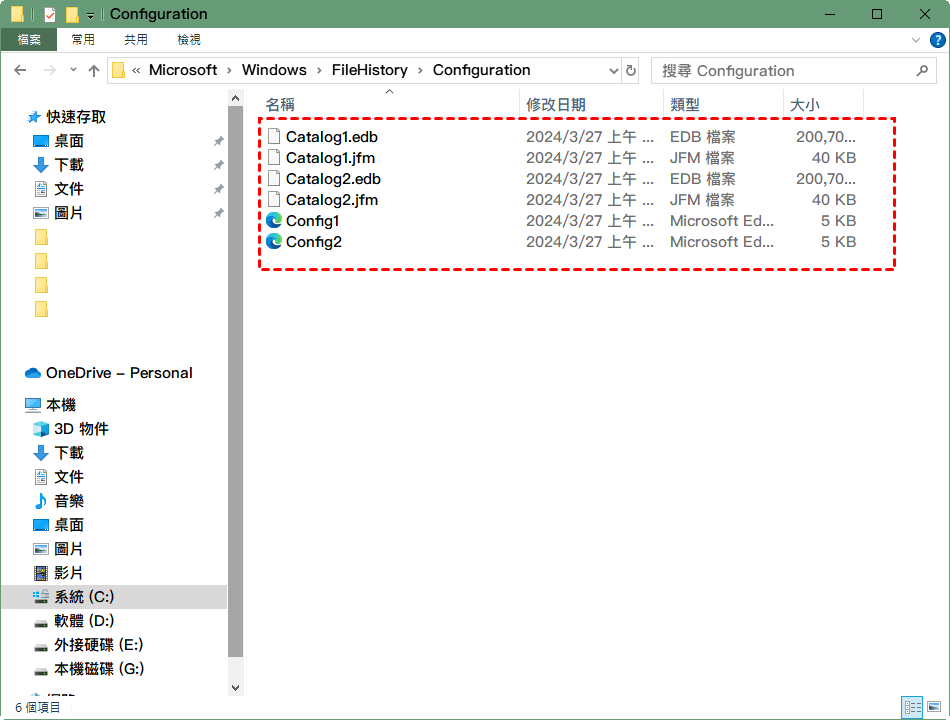
Task: Unpin 下載 using its pin icon
Action: pos(218,165)
